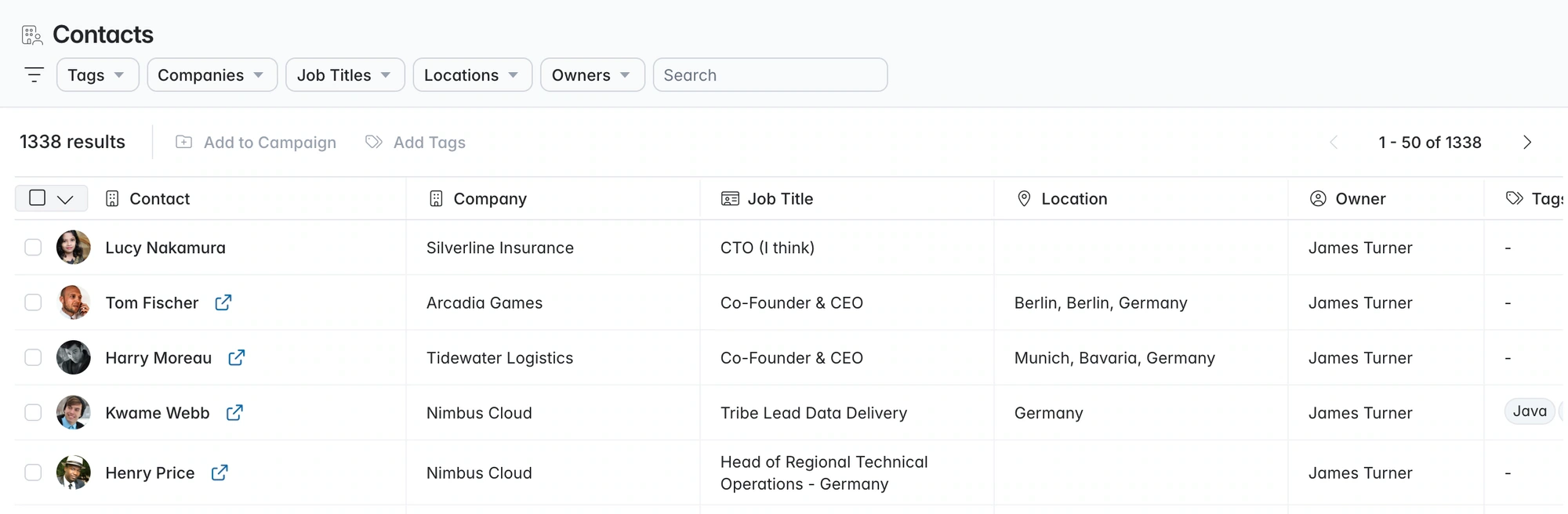Open Henry Price's external profile link icon
This screenshot has width=1568, height=514.
coord(220,472)
